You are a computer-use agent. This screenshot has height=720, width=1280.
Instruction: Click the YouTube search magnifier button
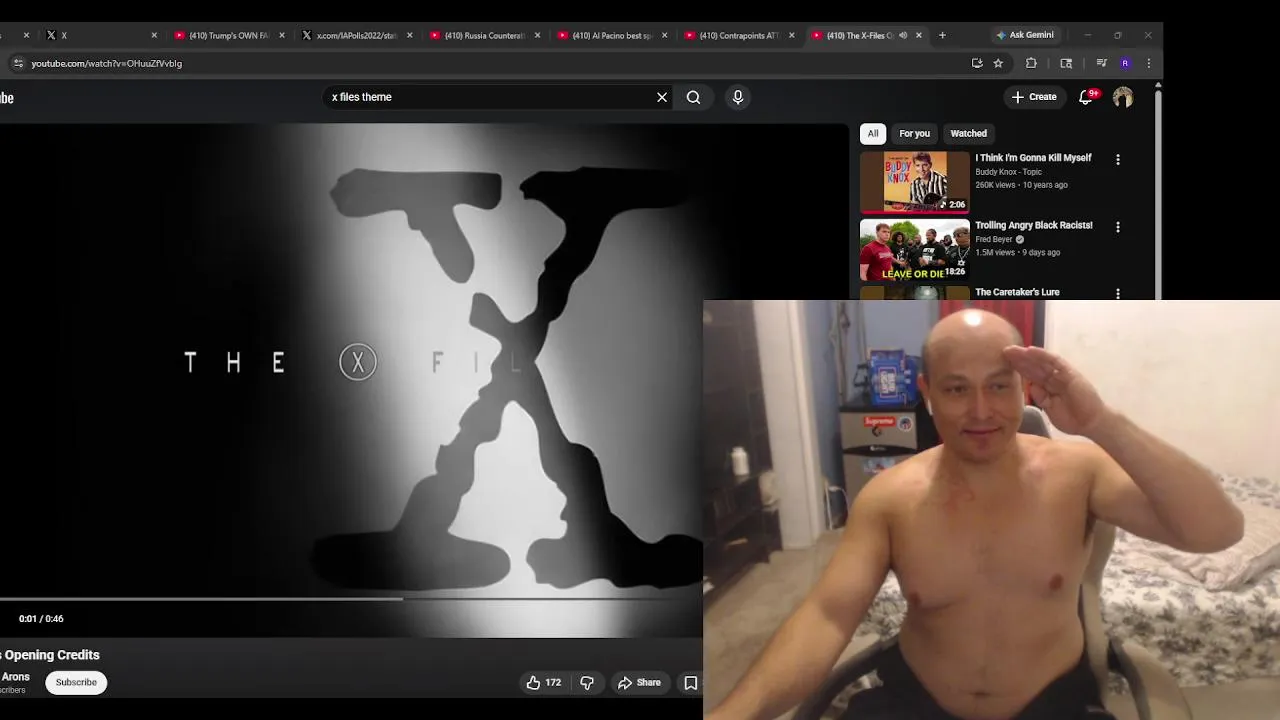point(693,97)
